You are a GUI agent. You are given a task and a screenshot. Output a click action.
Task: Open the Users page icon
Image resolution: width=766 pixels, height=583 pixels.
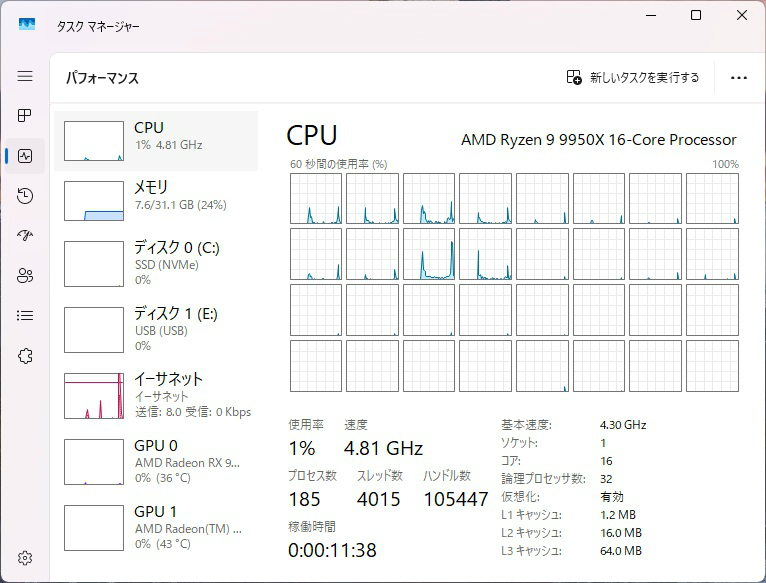point(25,276)
